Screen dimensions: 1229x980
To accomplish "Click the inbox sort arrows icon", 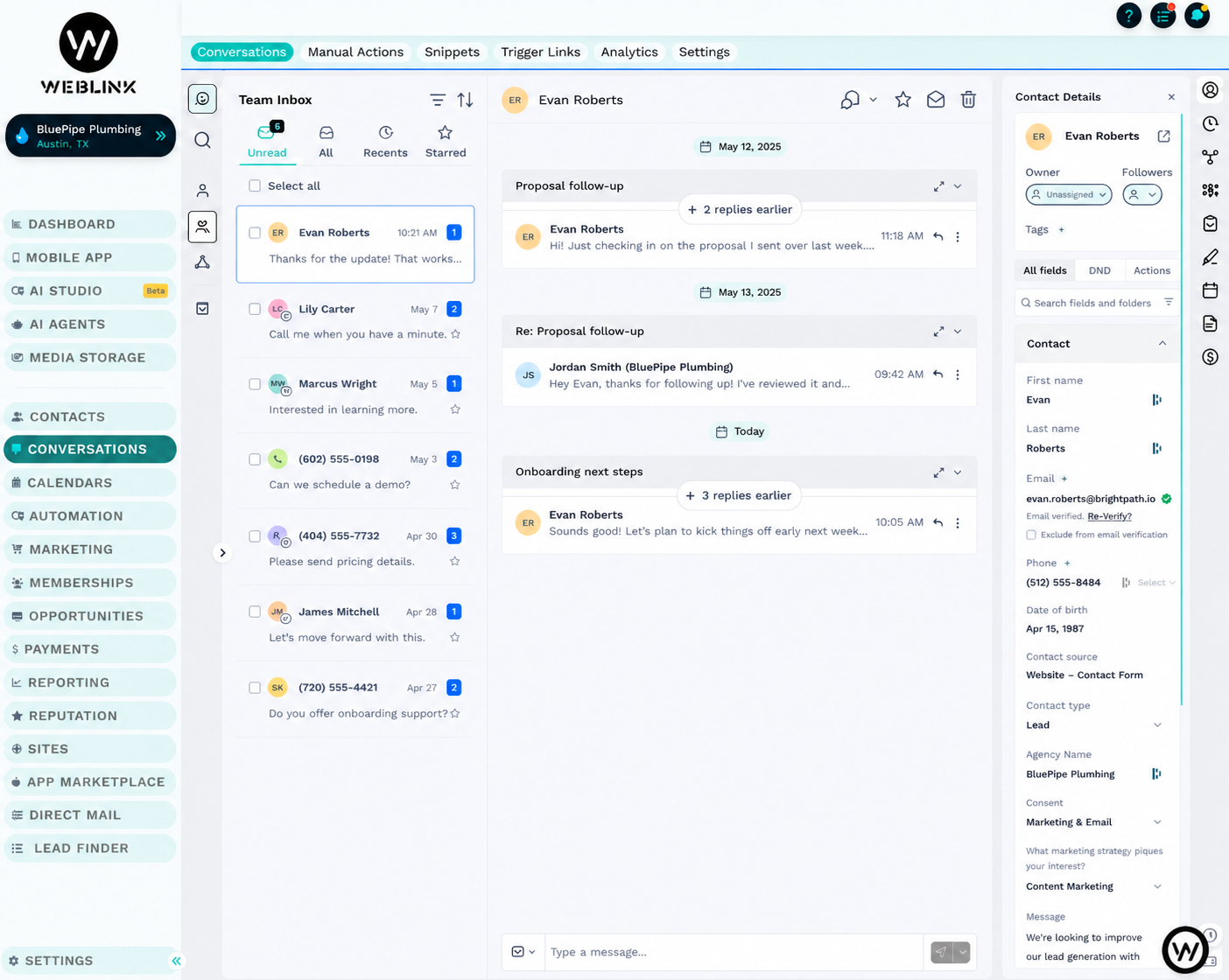I will click(x=466, y=100).
